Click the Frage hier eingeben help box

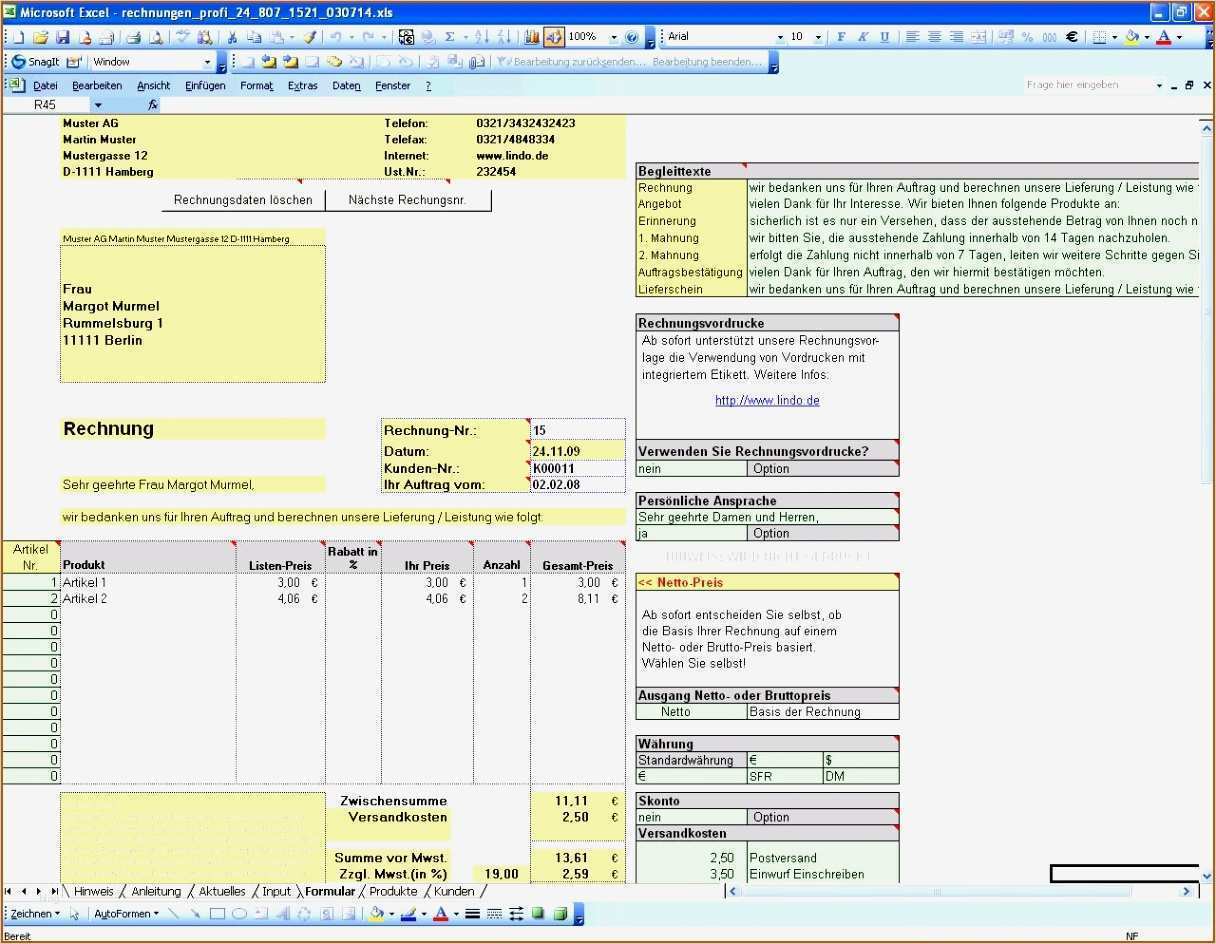(x=1088, y=85)
